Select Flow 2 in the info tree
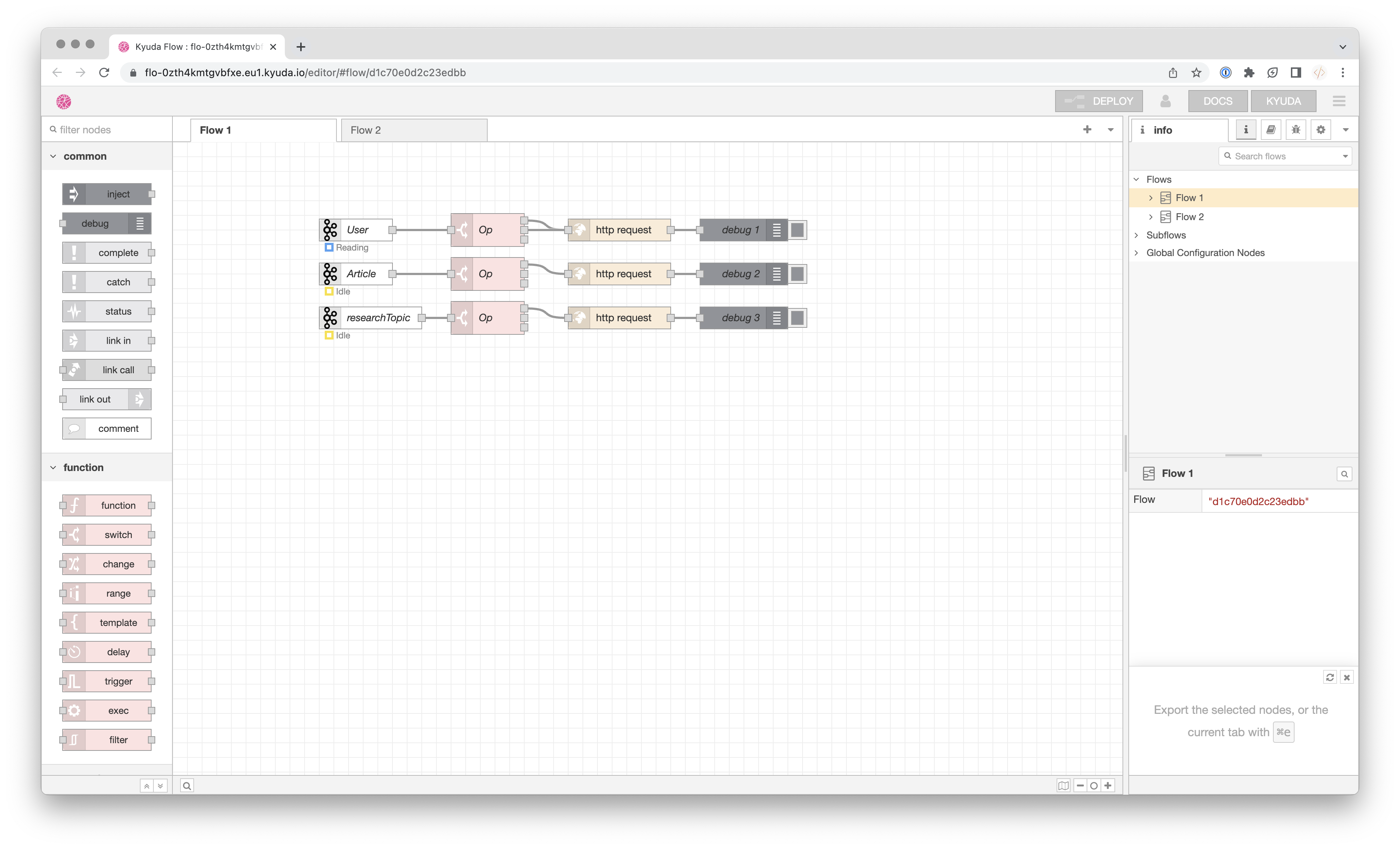This screenshot has width=1400, height=849. pyautogui.click(x=1189, y=216)
